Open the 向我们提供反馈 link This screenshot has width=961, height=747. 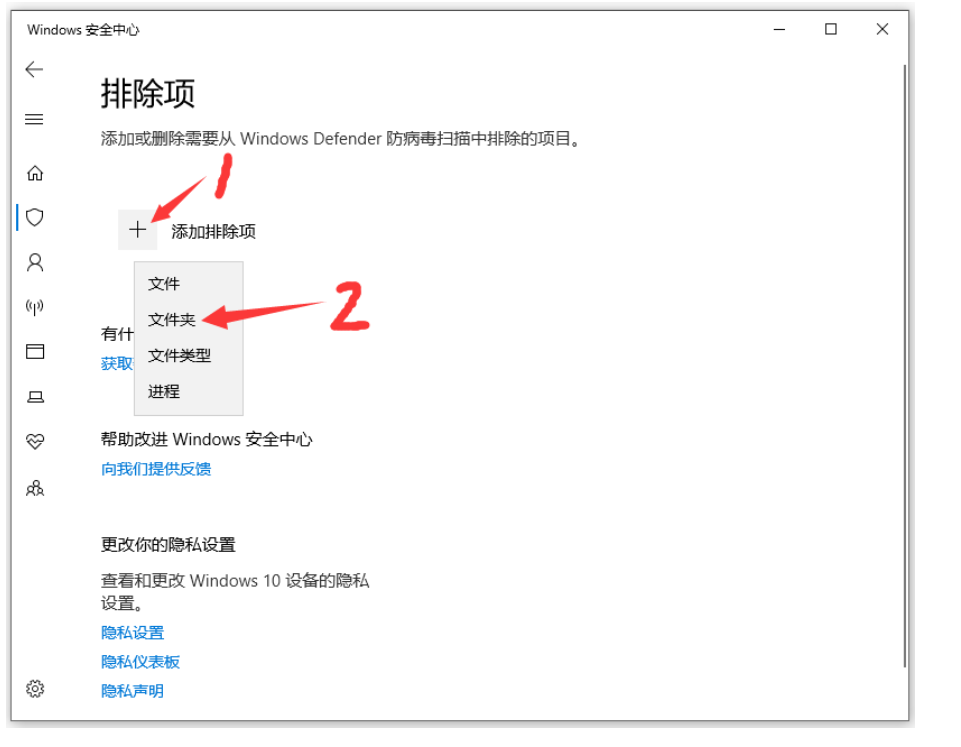pos(156,469)
